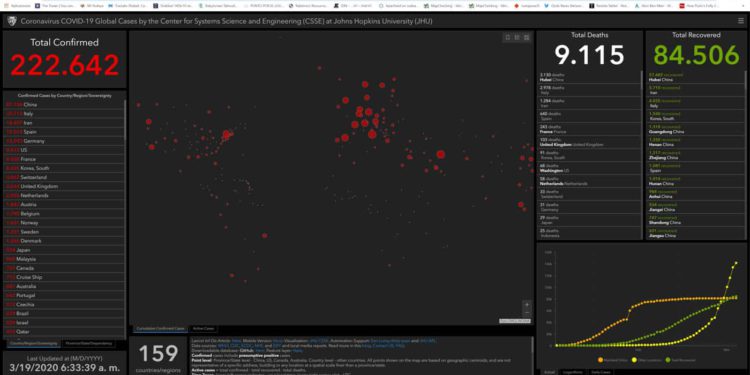Viewport: 750px width, 375px height.
Task: Click the large red circle over Hubei
Action: pyautogui.click(x=441, y=154)
